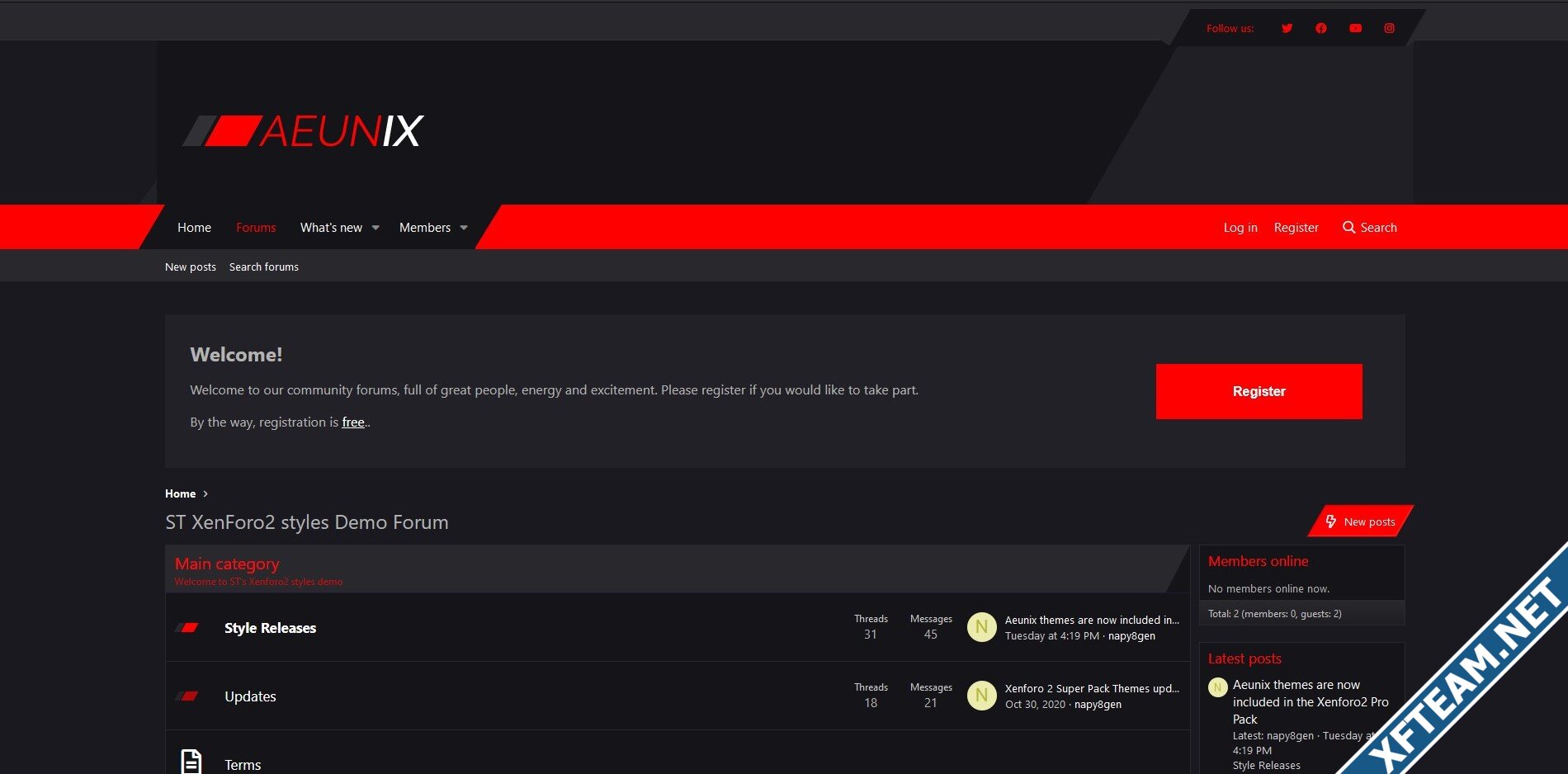Click the Style Releases forum status icon
The image size is (1568, 774).
coord(187,628)
